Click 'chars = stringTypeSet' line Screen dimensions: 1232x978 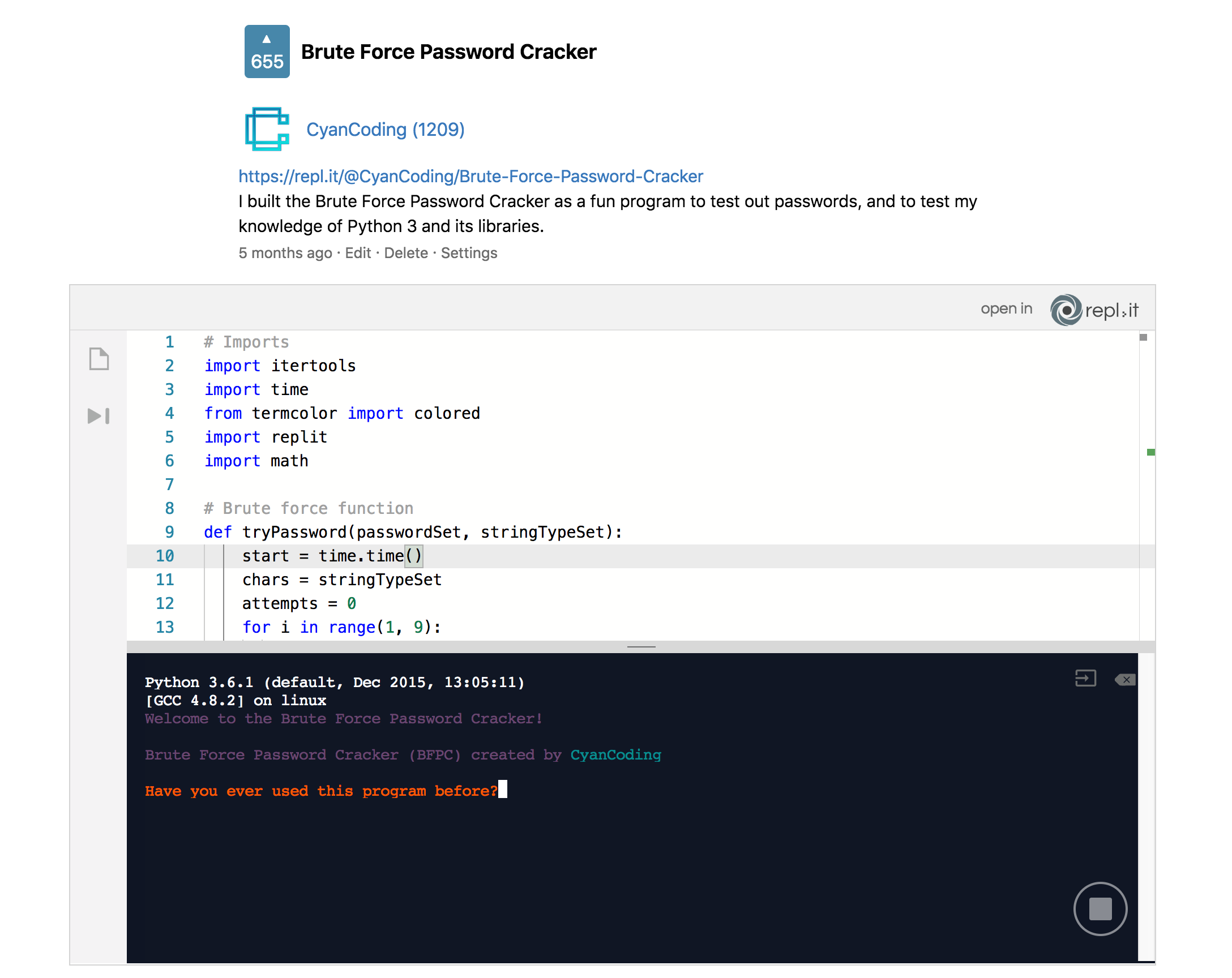(342, 580)
